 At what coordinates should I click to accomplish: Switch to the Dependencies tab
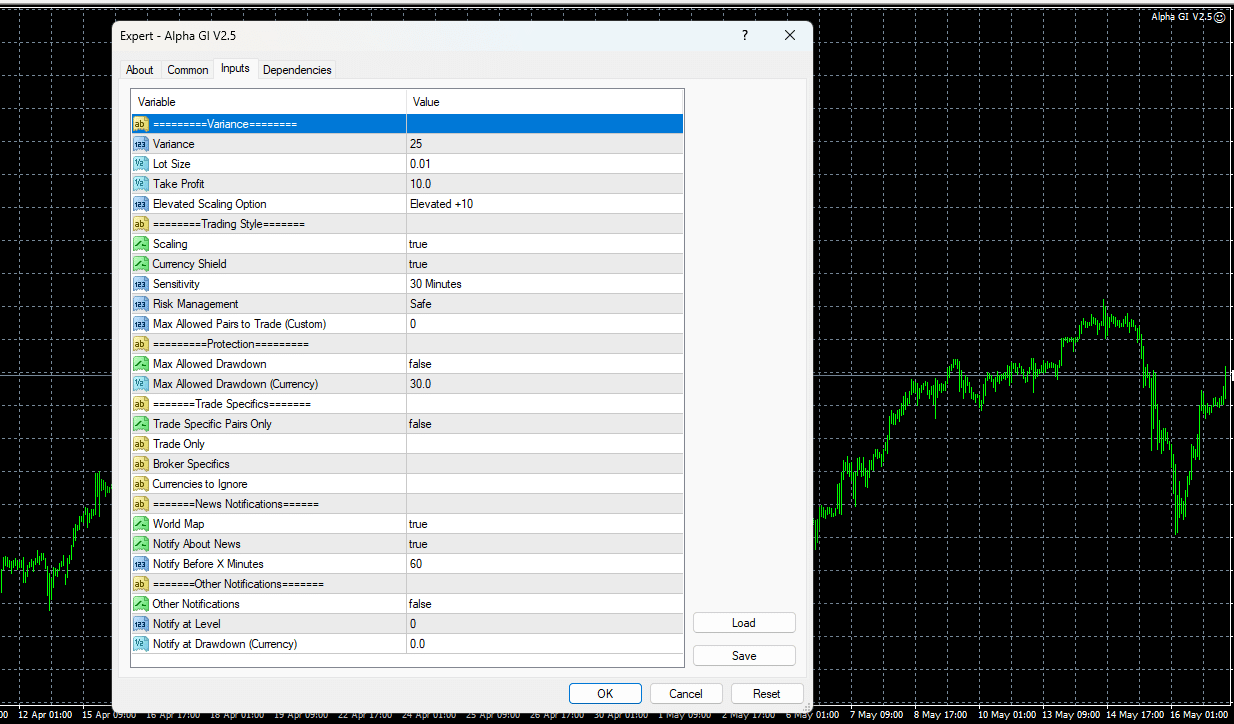pyautogui.click(x=297, y=69)
